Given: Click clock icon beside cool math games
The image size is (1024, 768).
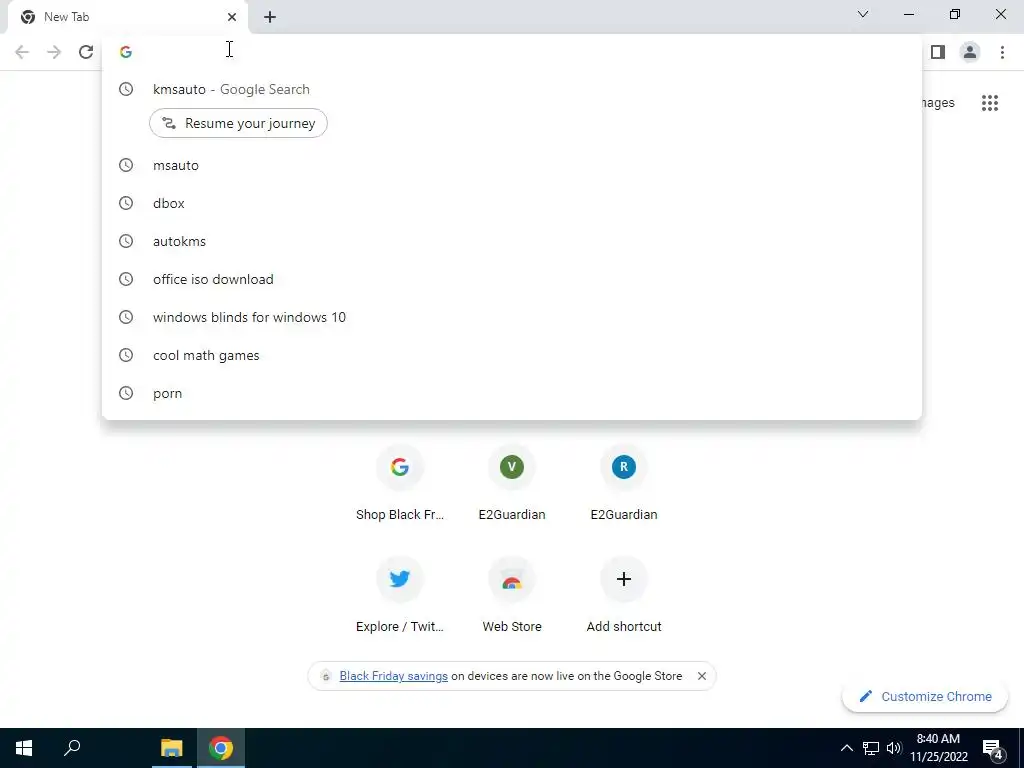Looking at the screenshot, I should click(x=126, y=355).
